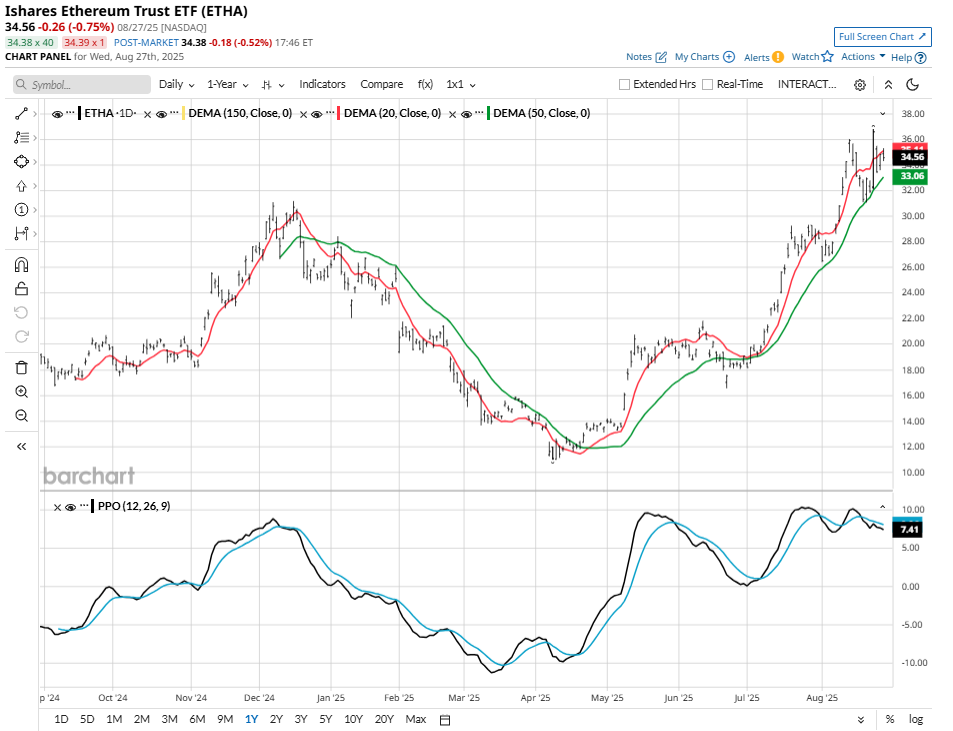The height and width of the screenshot is (731, 953).
Task: Expand the trend line tool options arrow
Action: point(35,114)
